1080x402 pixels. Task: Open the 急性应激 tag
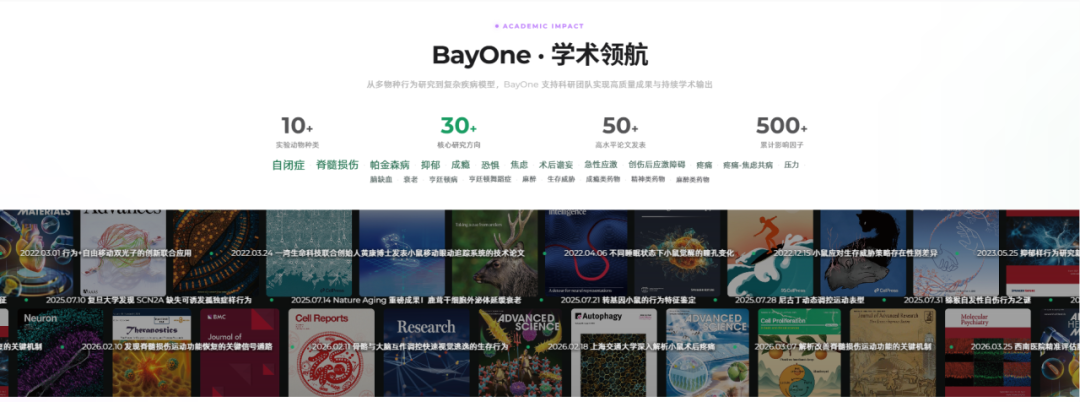pos(601,165)
